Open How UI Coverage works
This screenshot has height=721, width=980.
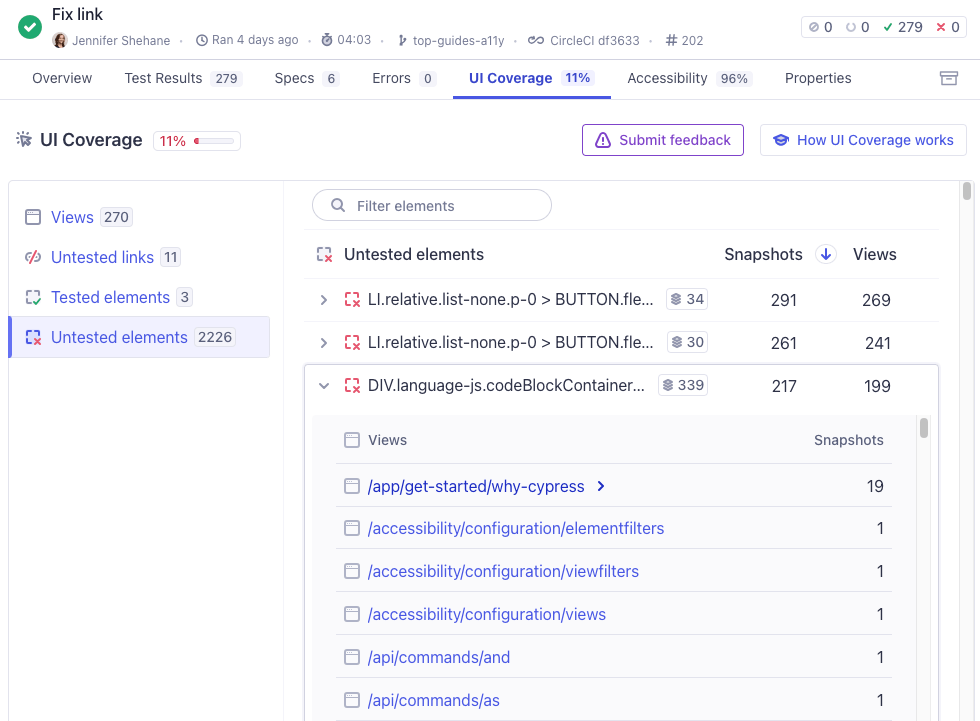coord(862,140)
